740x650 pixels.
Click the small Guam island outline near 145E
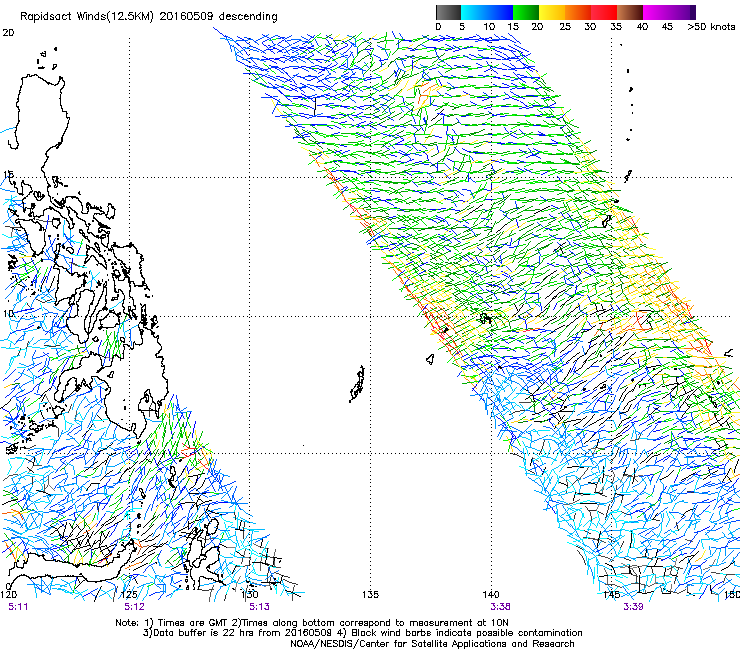606,220
